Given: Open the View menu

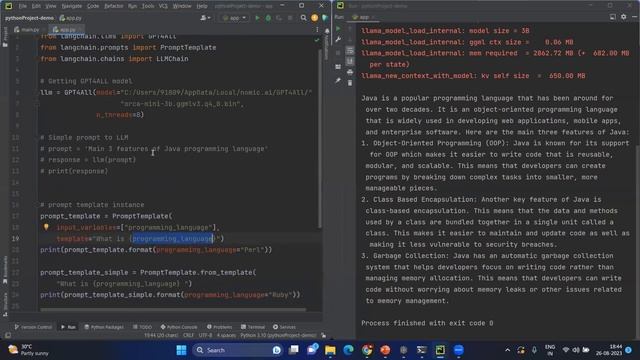Looking at the screenshot, I should [x=51, y=6].
